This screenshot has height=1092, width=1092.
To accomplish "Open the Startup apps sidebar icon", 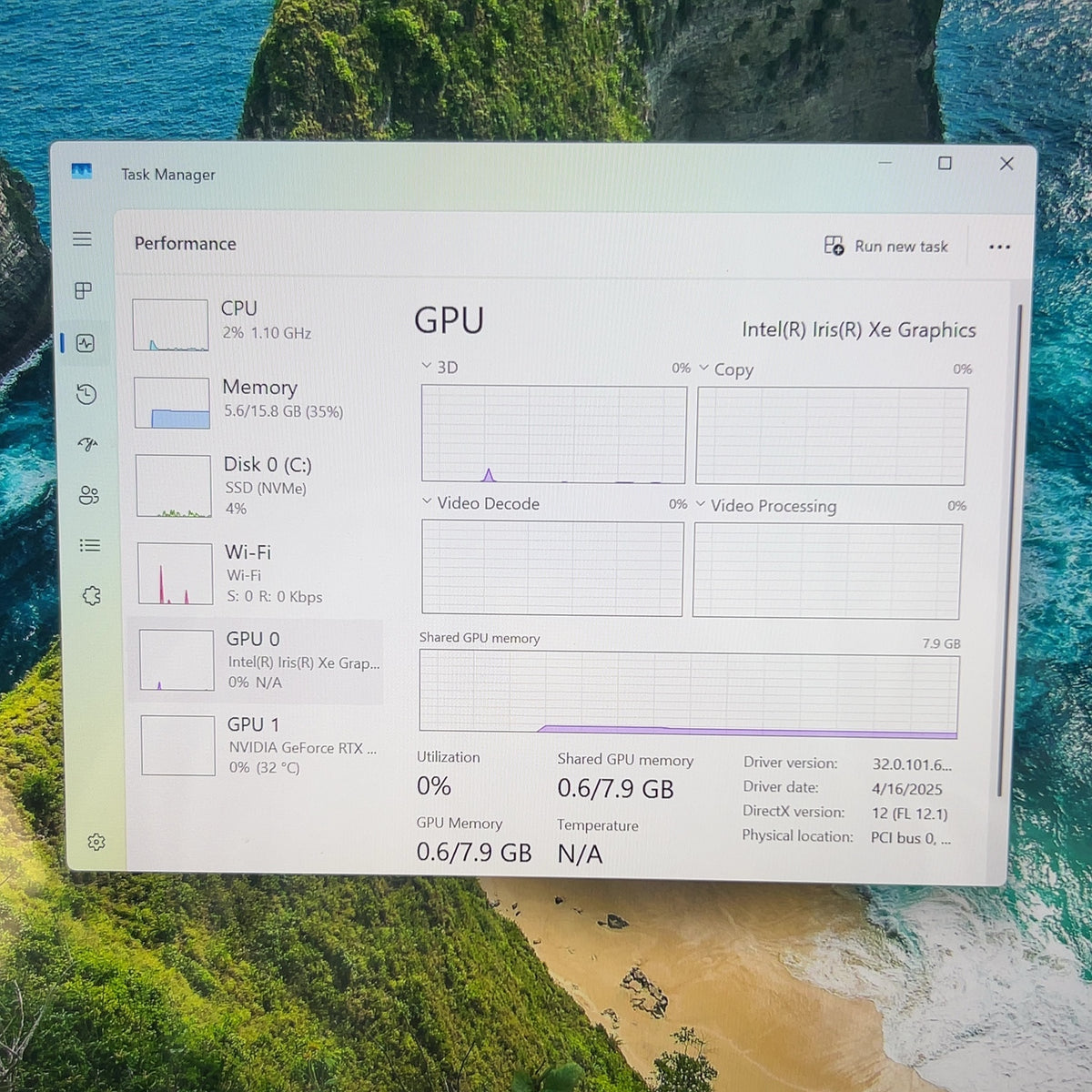I will coord(87,444).
